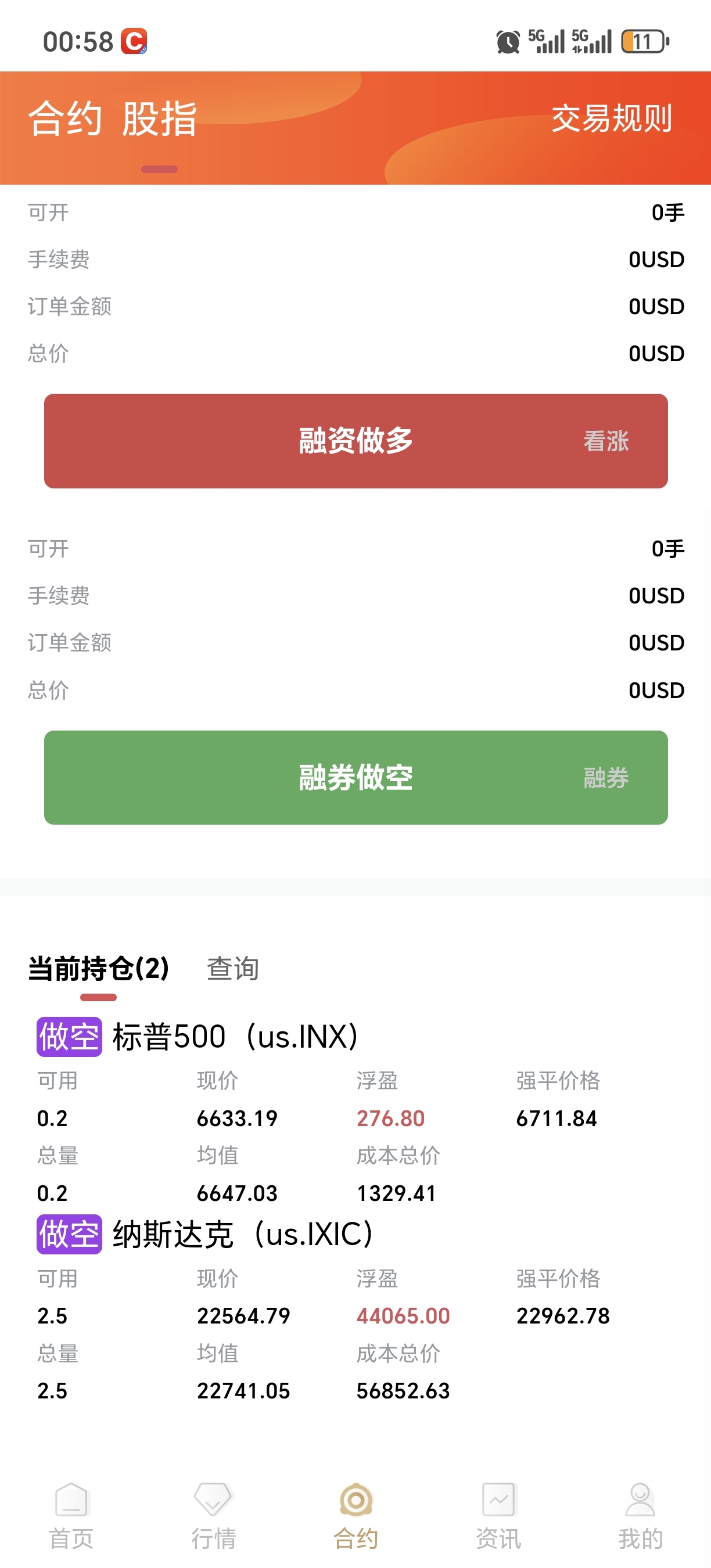Tap the 5G signal strength icon
The image size is (711, 1568).
click(546, 42)
